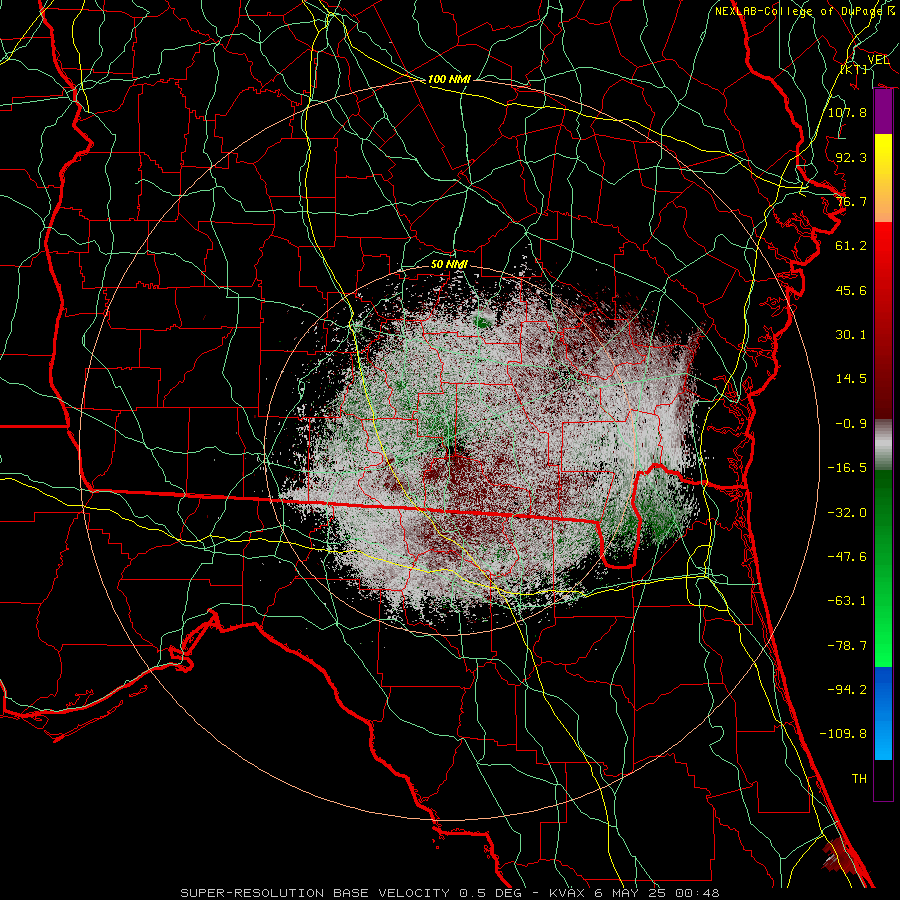900x900 pixels.
Task: Click the 50 NMI range ring label
Action: click(x=449, y=264)
